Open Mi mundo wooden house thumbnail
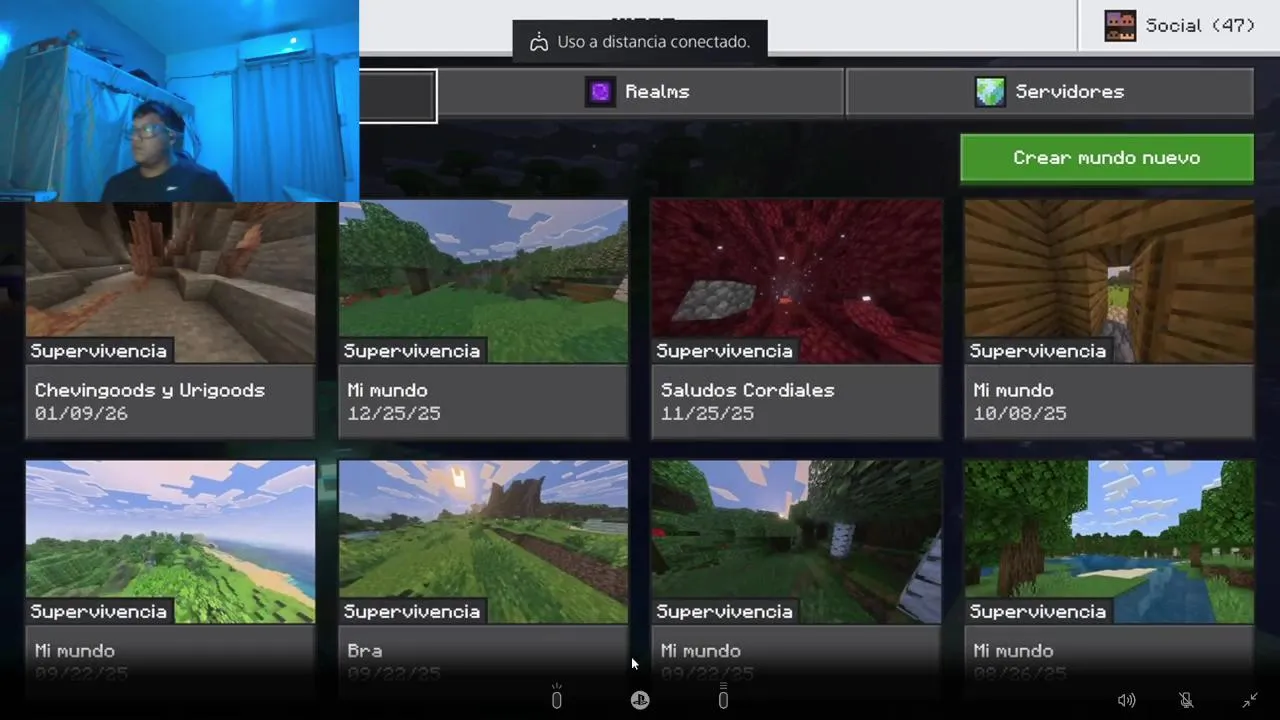1280x720 pixels. point(1109,282)
